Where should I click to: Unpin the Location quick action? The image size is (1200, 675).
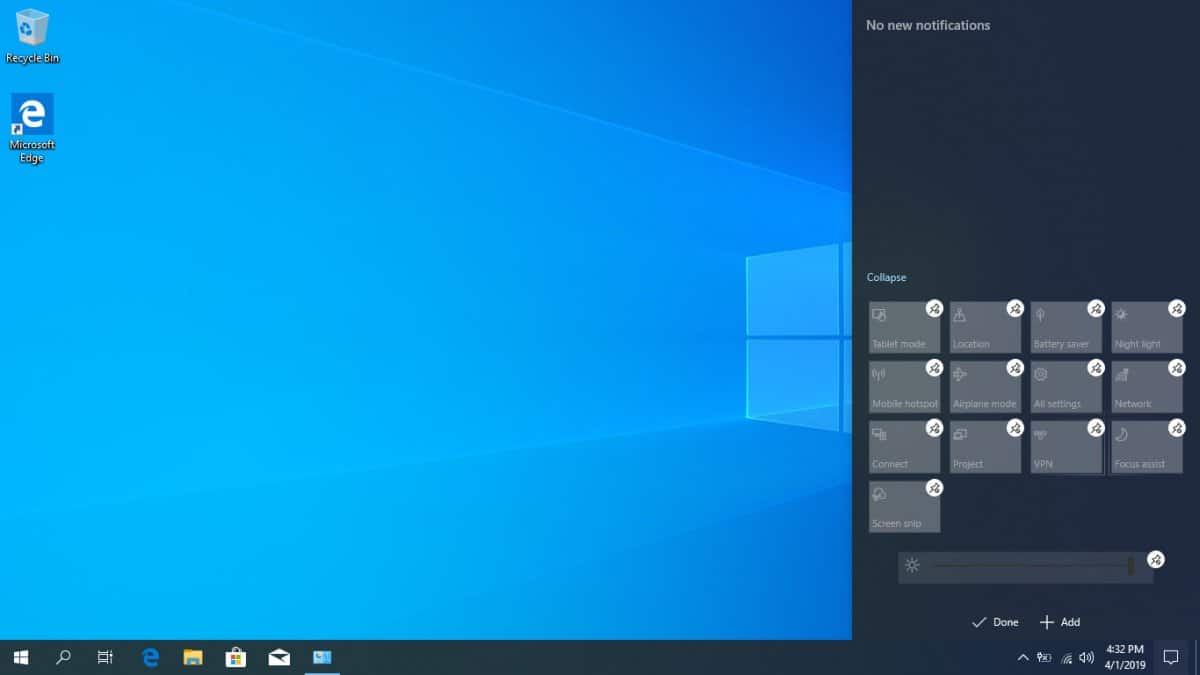click(x=1015, y=308)
